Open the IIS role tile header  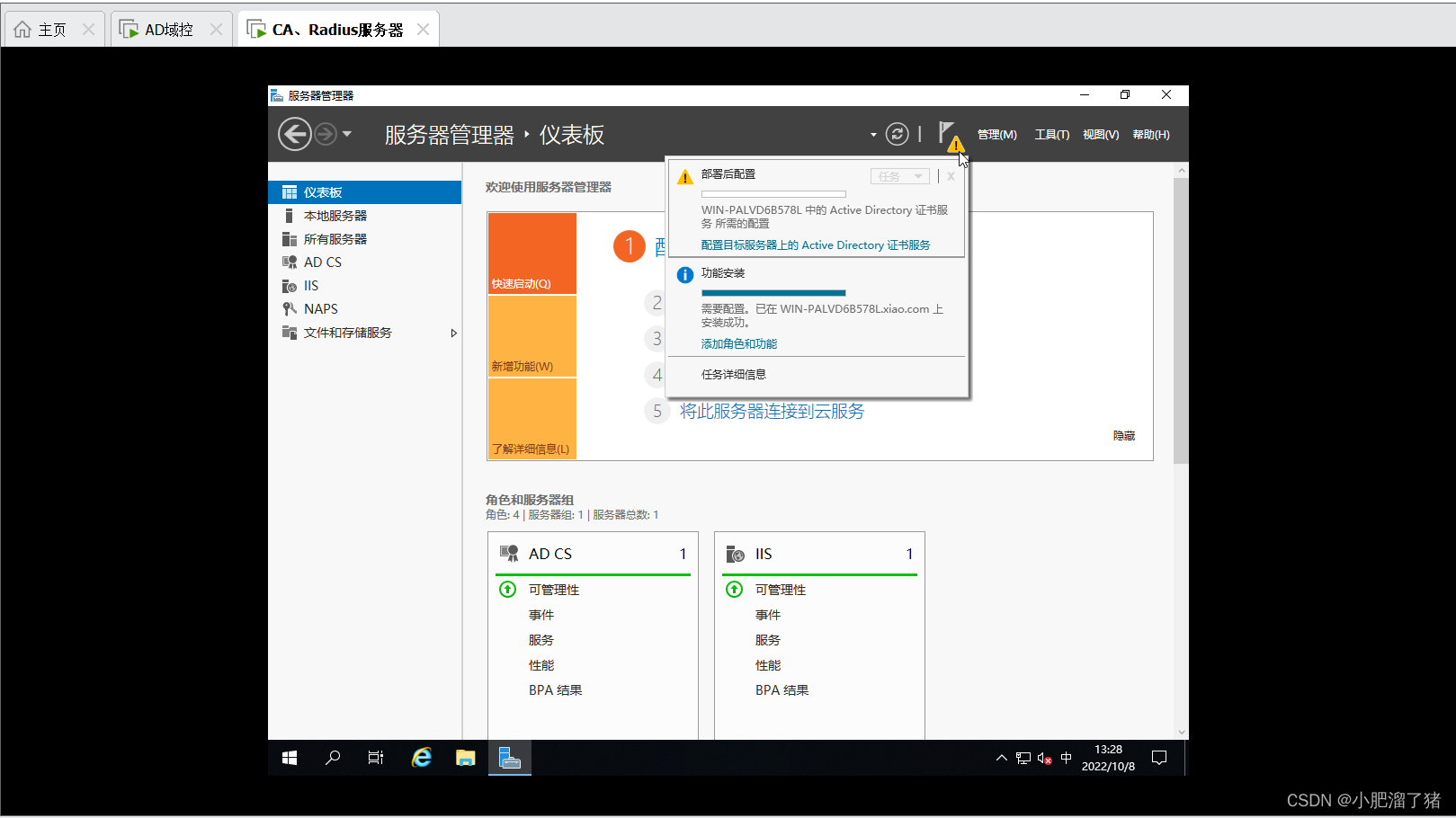click(820, 554)
